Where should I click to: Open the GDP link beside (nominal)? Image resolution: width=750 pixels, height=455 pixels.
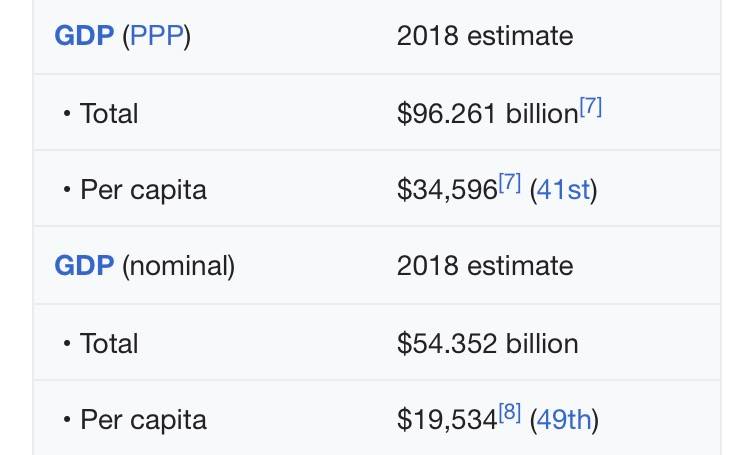[x=83, y=266]
